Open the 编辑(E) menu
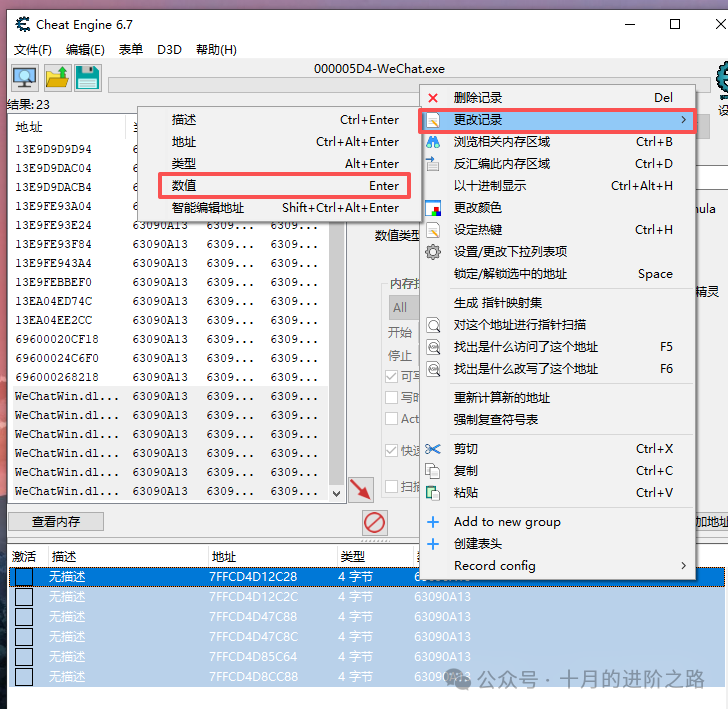Screen dimensions: 728x709 [x=85, y=50]
